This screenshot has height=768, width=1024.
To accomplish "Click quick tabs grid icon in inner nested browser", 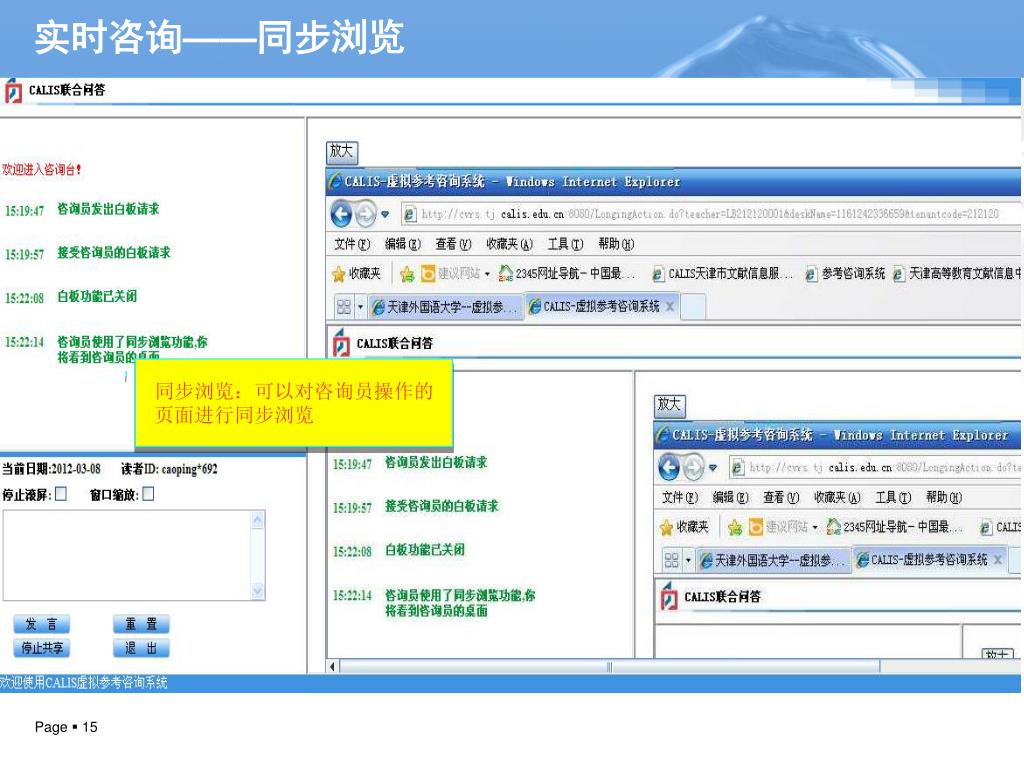I will [671, 560].
